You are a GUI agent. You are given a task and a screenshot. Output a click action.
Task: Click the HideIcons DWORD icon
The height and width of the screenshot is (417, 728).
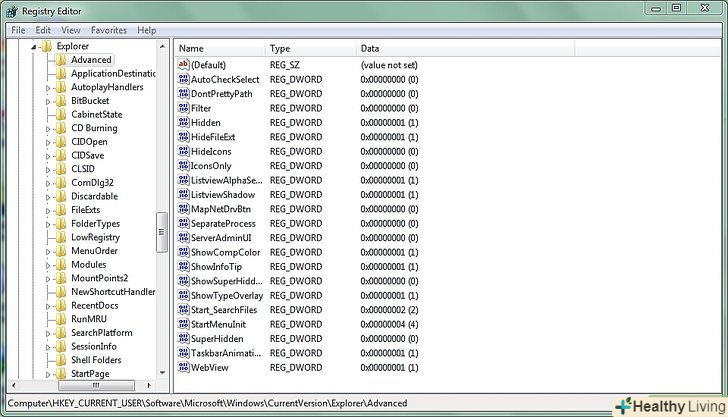[183, 151]
